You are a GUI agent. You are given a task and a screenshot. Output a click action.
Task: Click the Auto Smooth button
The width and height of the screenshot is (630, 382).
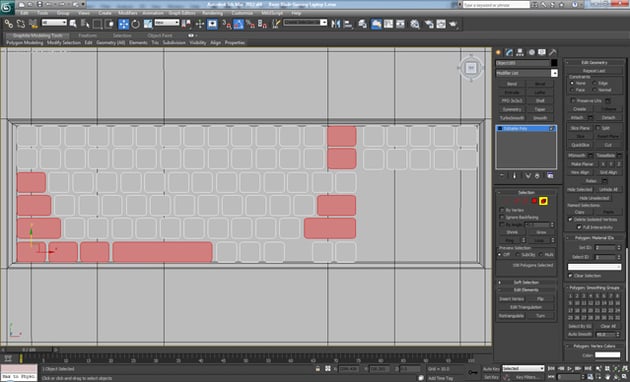pos(580,334)
